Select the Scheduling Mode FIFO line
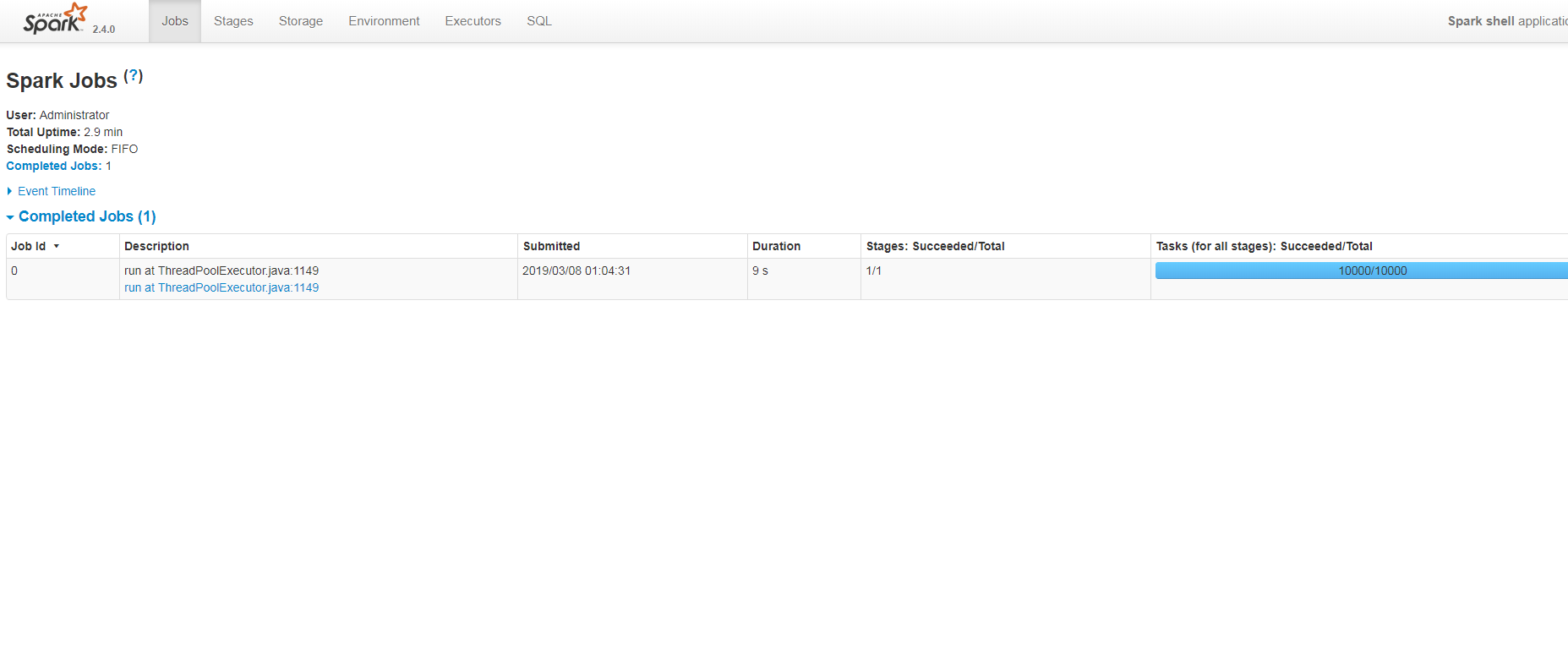Image resolution: width=1568 pixels, height=645 pixels. click(x=72, y=149)
